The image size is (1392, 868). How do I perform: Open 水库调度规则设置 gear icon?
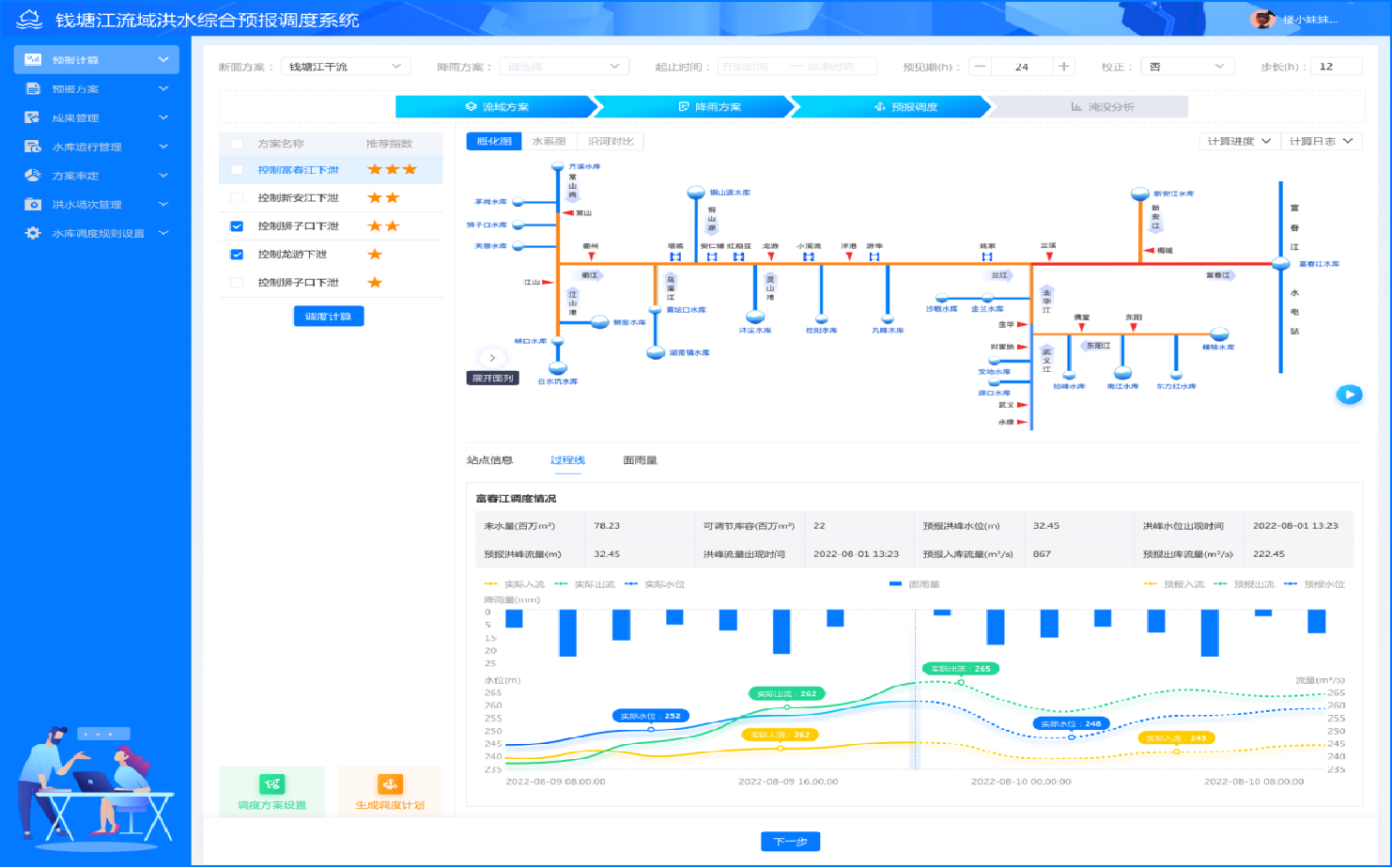[33, 233]
